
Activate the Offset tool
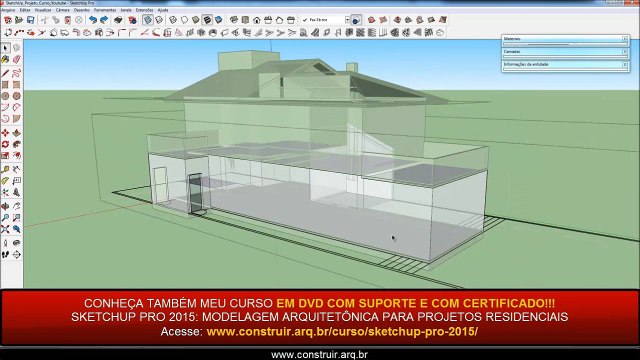pyautogui.click(x=16, y=156)
